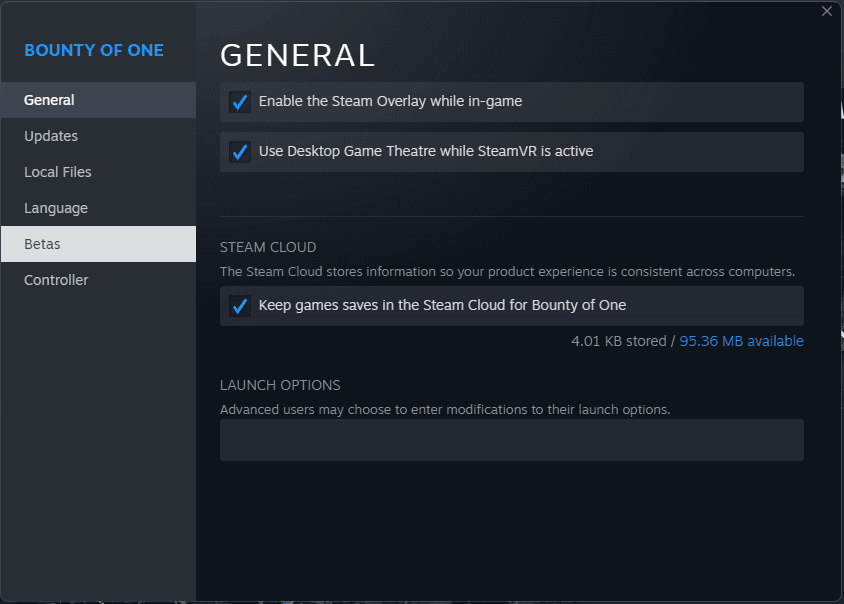Close the properties dialog with X
This screenshot has height=604, width=844.
(x=827, y=11)
